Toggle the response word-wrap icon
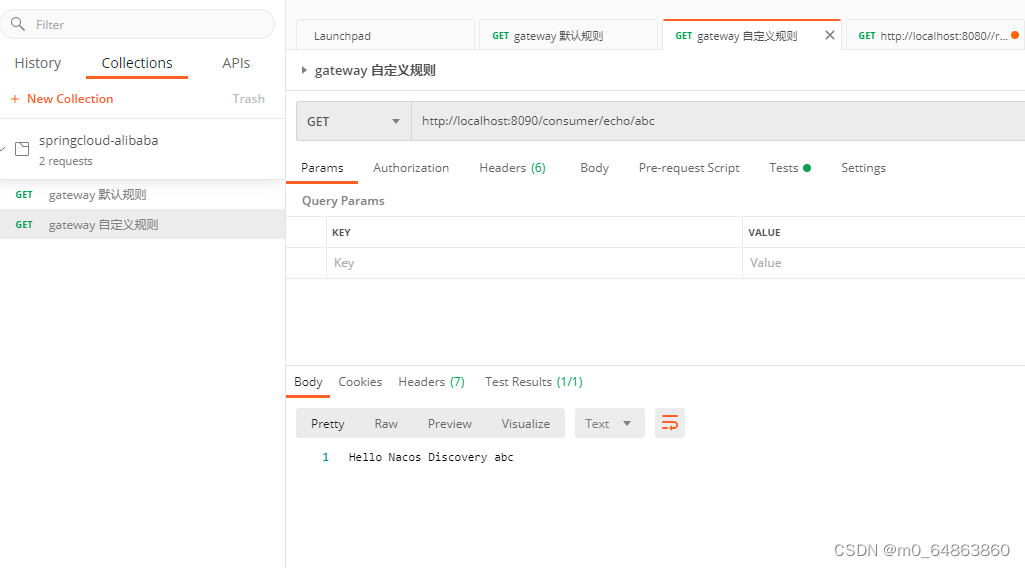Image resolution: width=1025 pixels, height=568 pixels. pos(669,423)
